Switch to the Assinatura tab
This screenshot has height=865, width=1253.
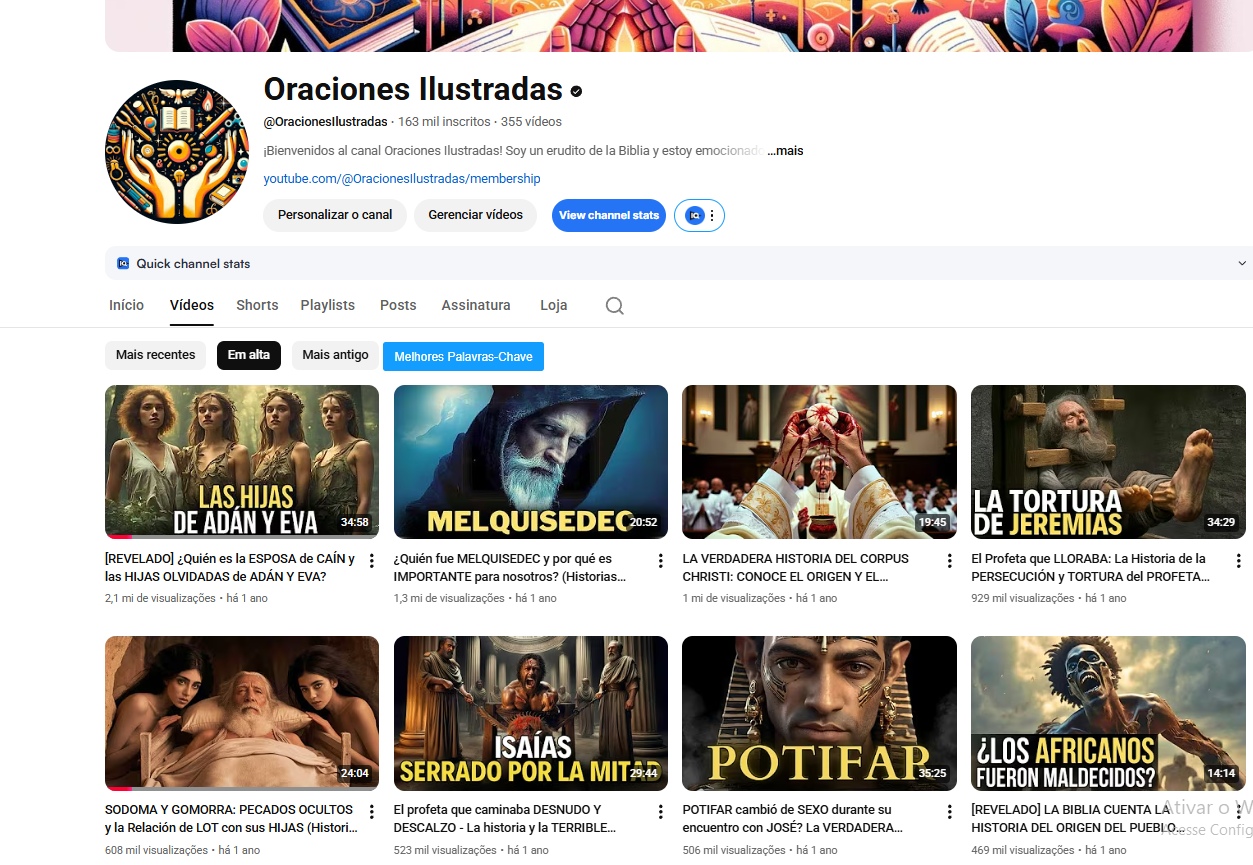[x=476, y=305]
